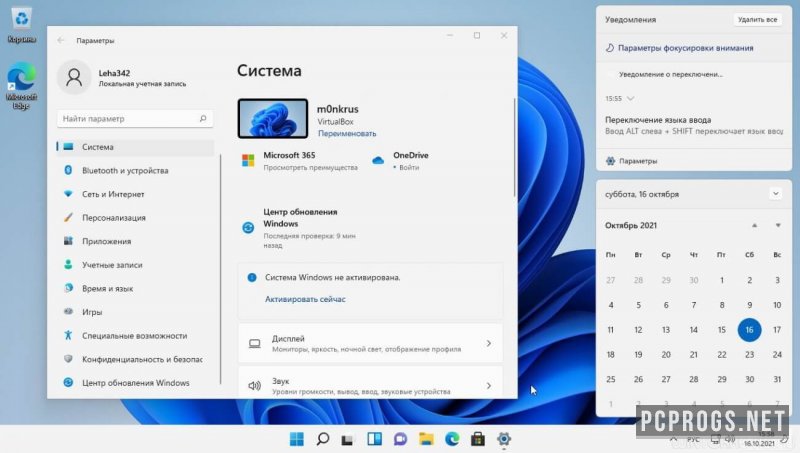Collapse the calendar with chevron beside date
This screenshot has width=800, height=453.
pos(776,194)
